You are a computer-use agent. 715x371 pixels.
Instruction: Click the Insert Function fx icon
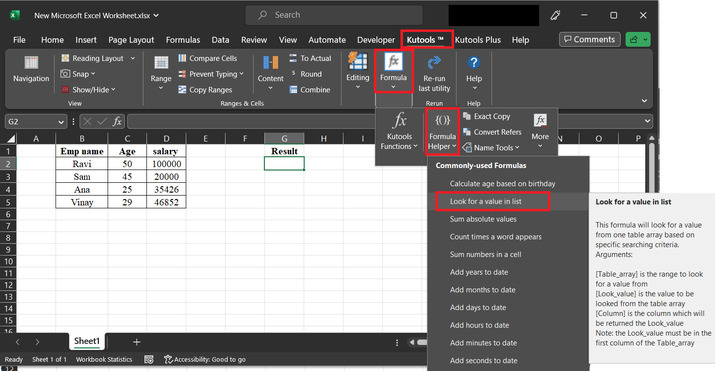point(117,122)
